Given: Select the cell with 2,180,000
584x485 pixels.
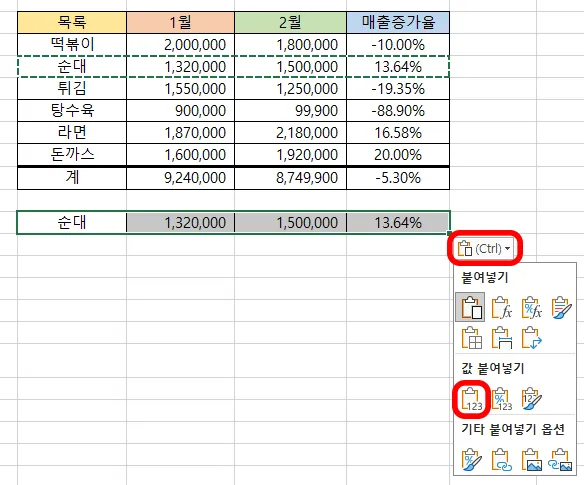Looking at the screenshot, I should click(290, 133).
